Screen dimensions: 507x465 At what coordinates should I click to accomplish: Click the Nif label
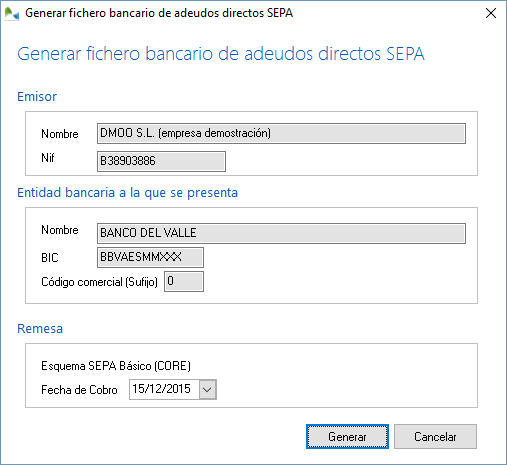pos(48,158)
